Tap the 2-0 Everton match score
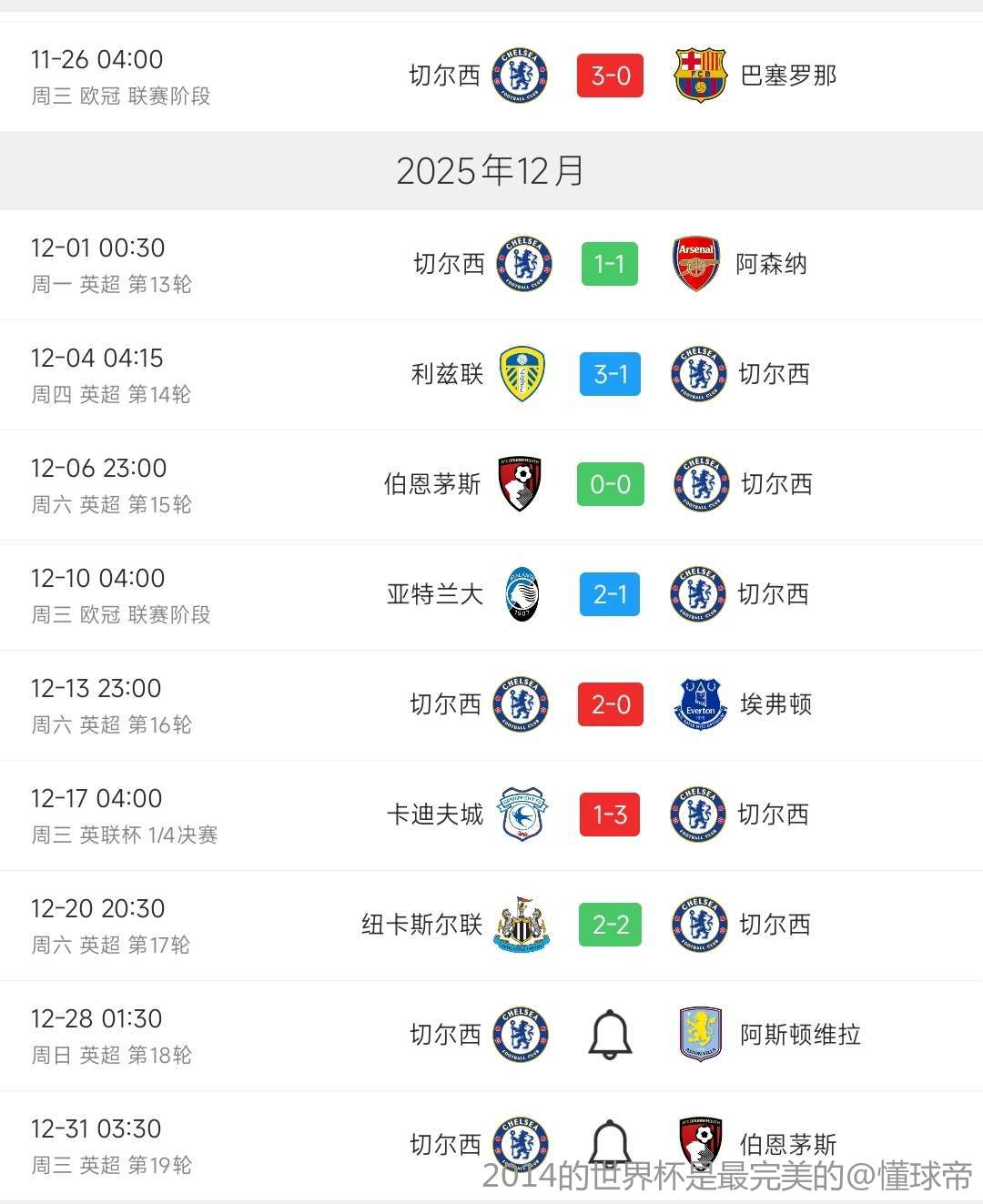This screenshot has width=983, height=1204. pyautogui.click(x=610, y=704)
